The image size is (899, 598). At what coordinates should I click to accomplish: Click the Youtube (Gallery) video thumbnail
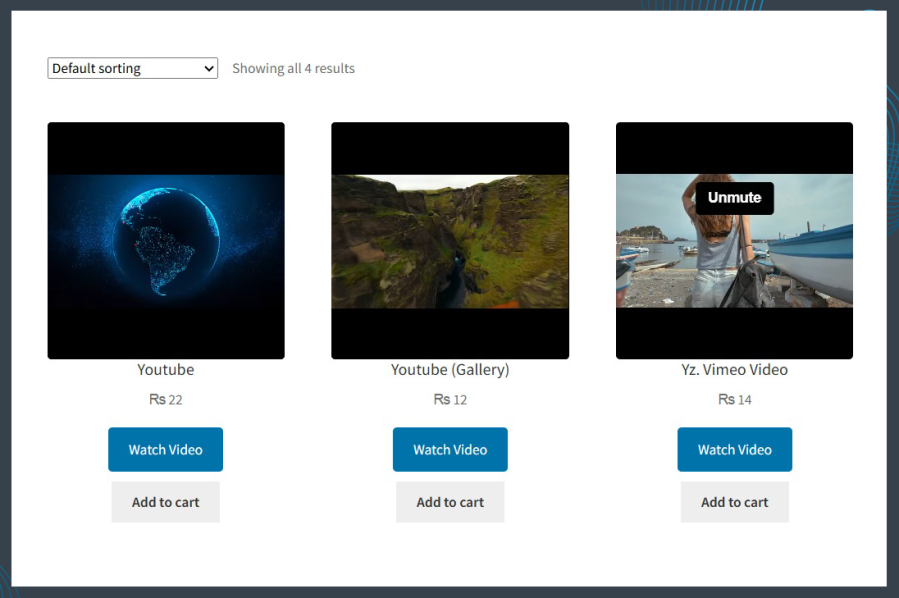tap(450, 239)
